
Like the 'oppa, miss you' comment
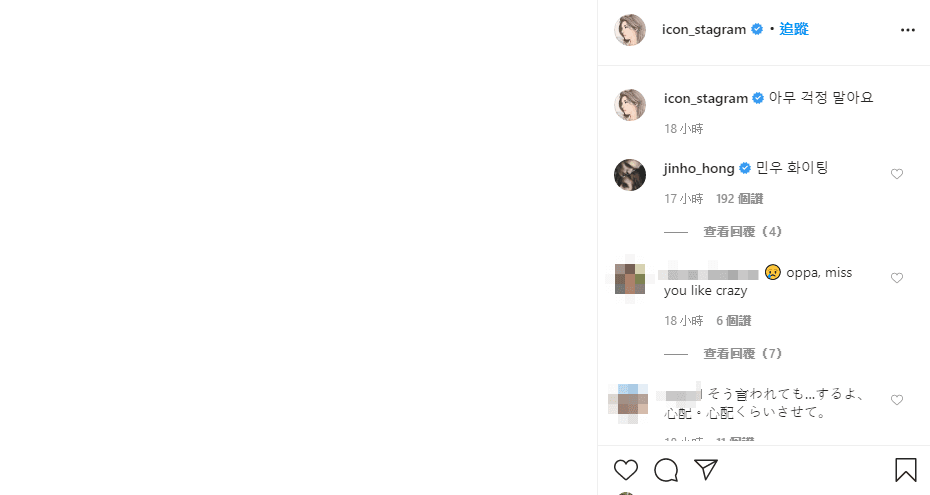(897, 278)
